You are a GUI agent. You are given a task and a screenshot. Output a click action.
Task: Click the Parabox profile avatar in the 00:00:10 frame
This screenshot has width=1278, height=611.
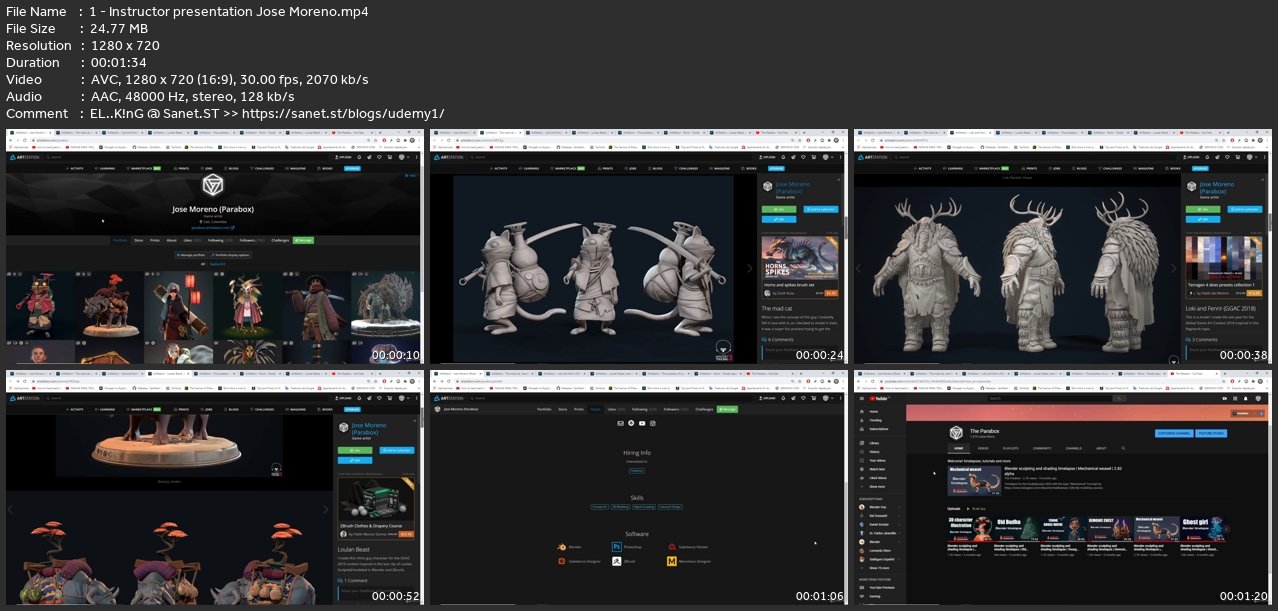tap(213, 185)
